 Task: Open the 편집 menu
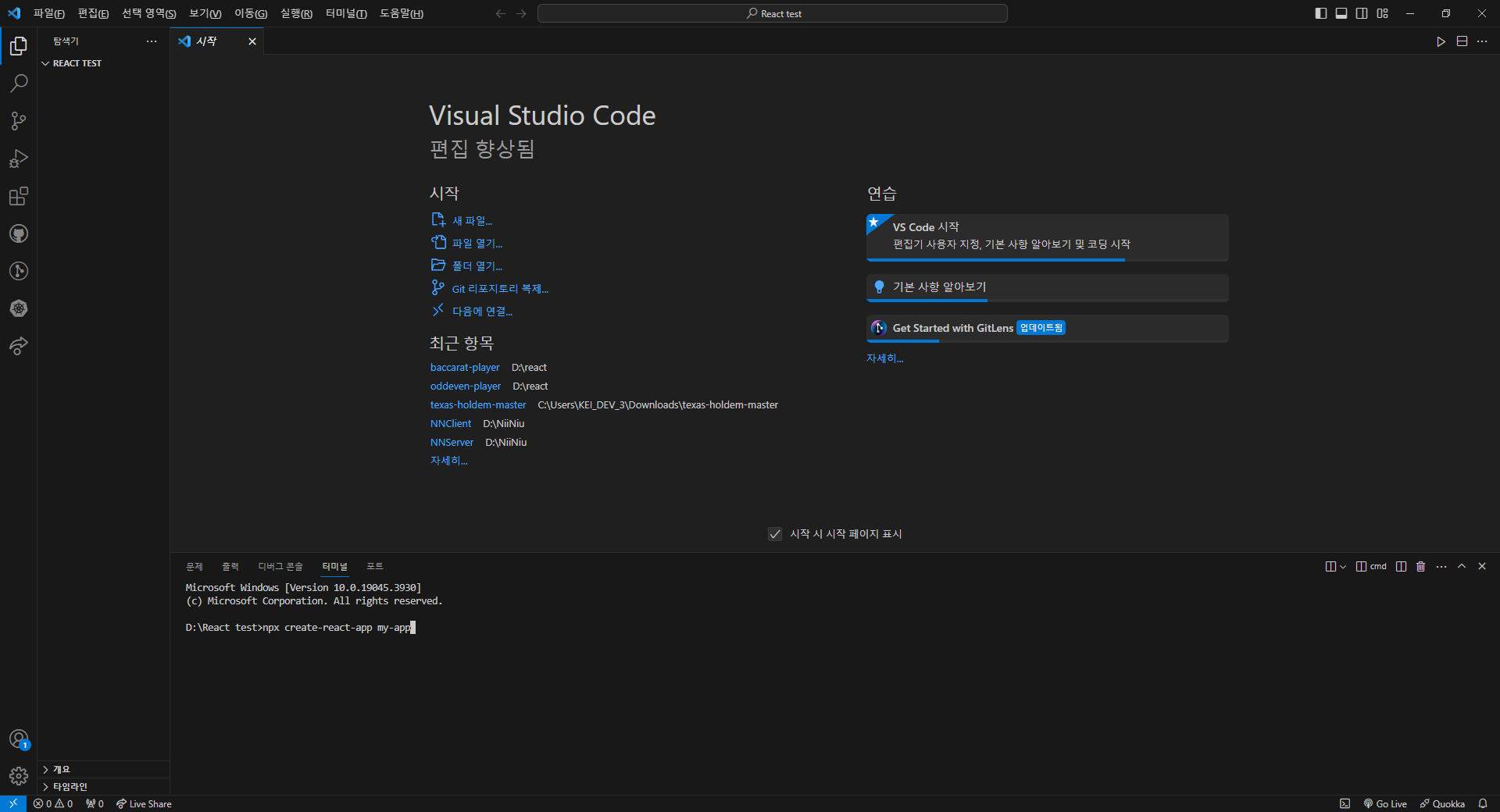point(93,13)
